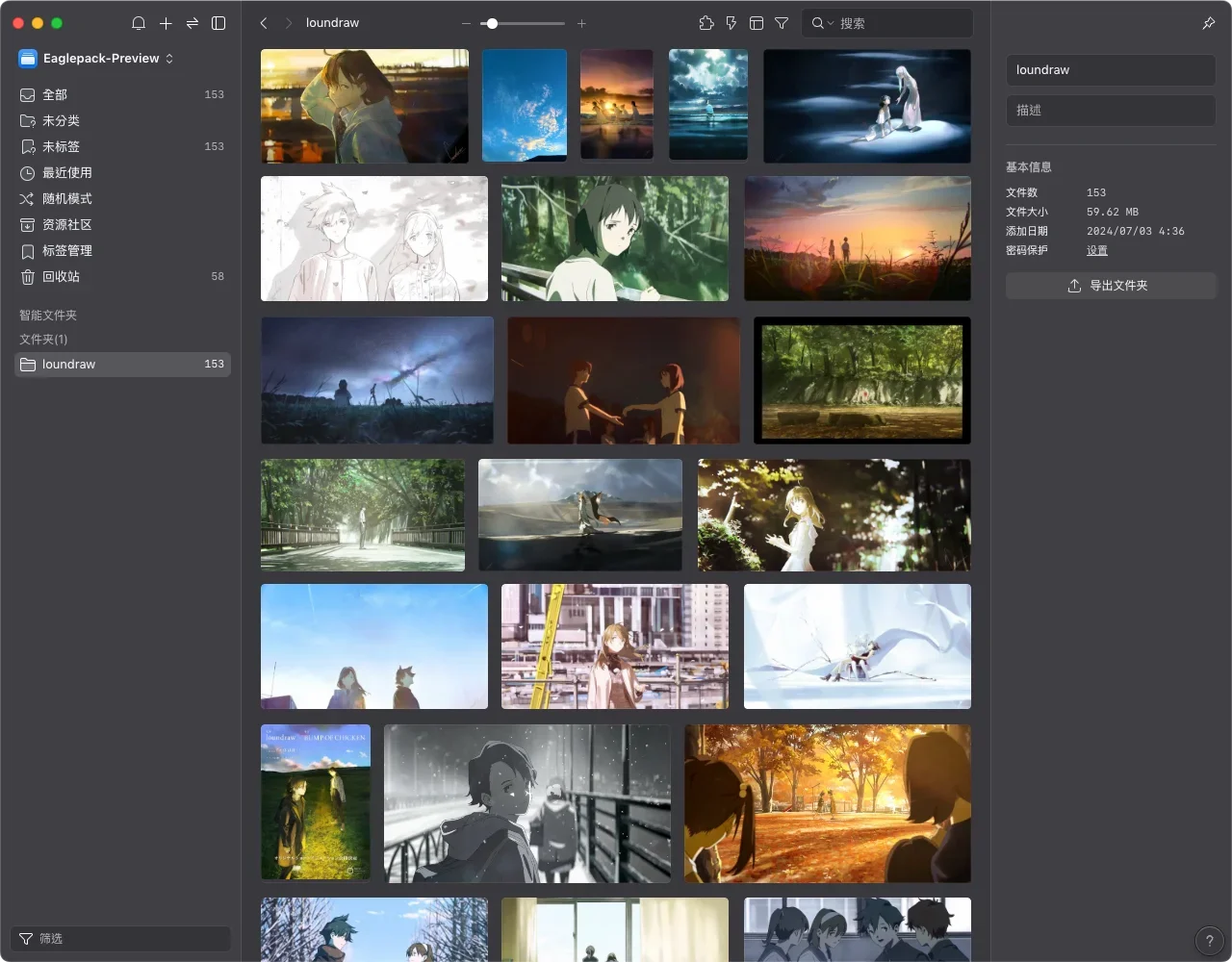Click the plus add-new icon

(x=166, y=23)
